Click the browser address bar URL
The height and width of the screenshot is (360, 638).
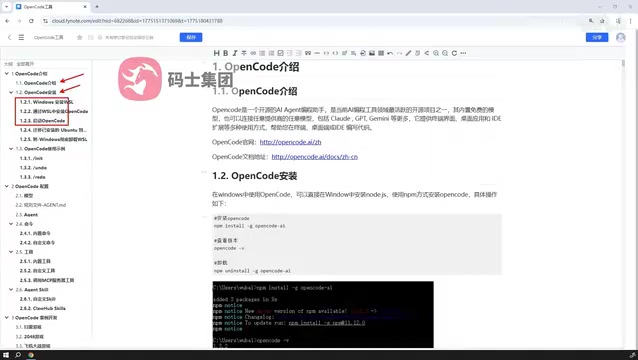(137, 21)
